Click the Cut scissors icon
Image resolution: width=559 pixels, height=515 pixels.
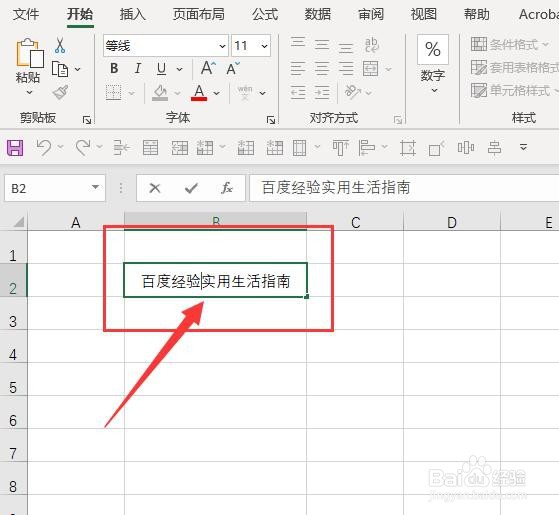60,45
